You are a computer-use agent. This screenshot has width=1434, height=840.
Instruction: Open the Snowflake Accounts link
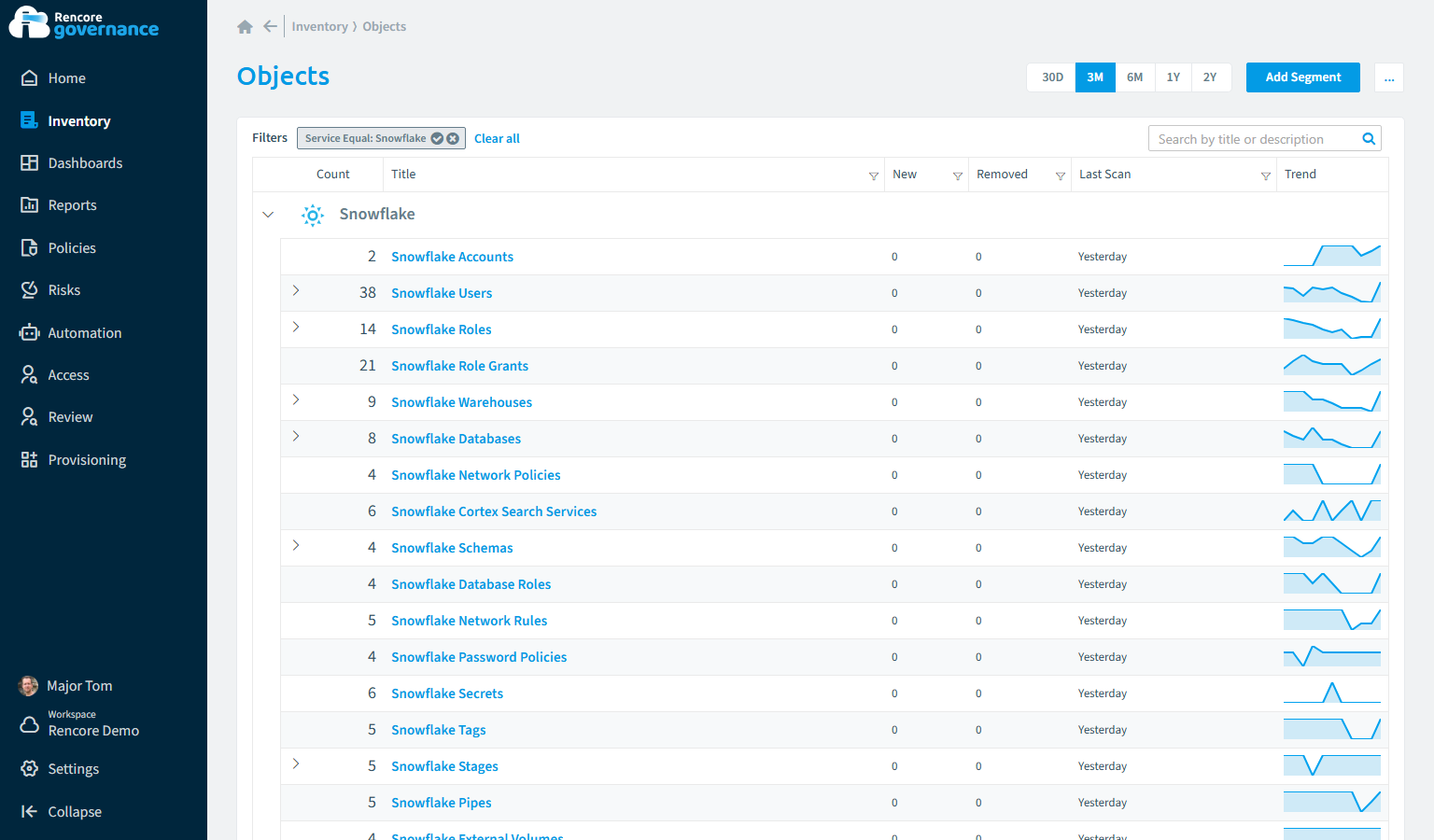[452, 257]
